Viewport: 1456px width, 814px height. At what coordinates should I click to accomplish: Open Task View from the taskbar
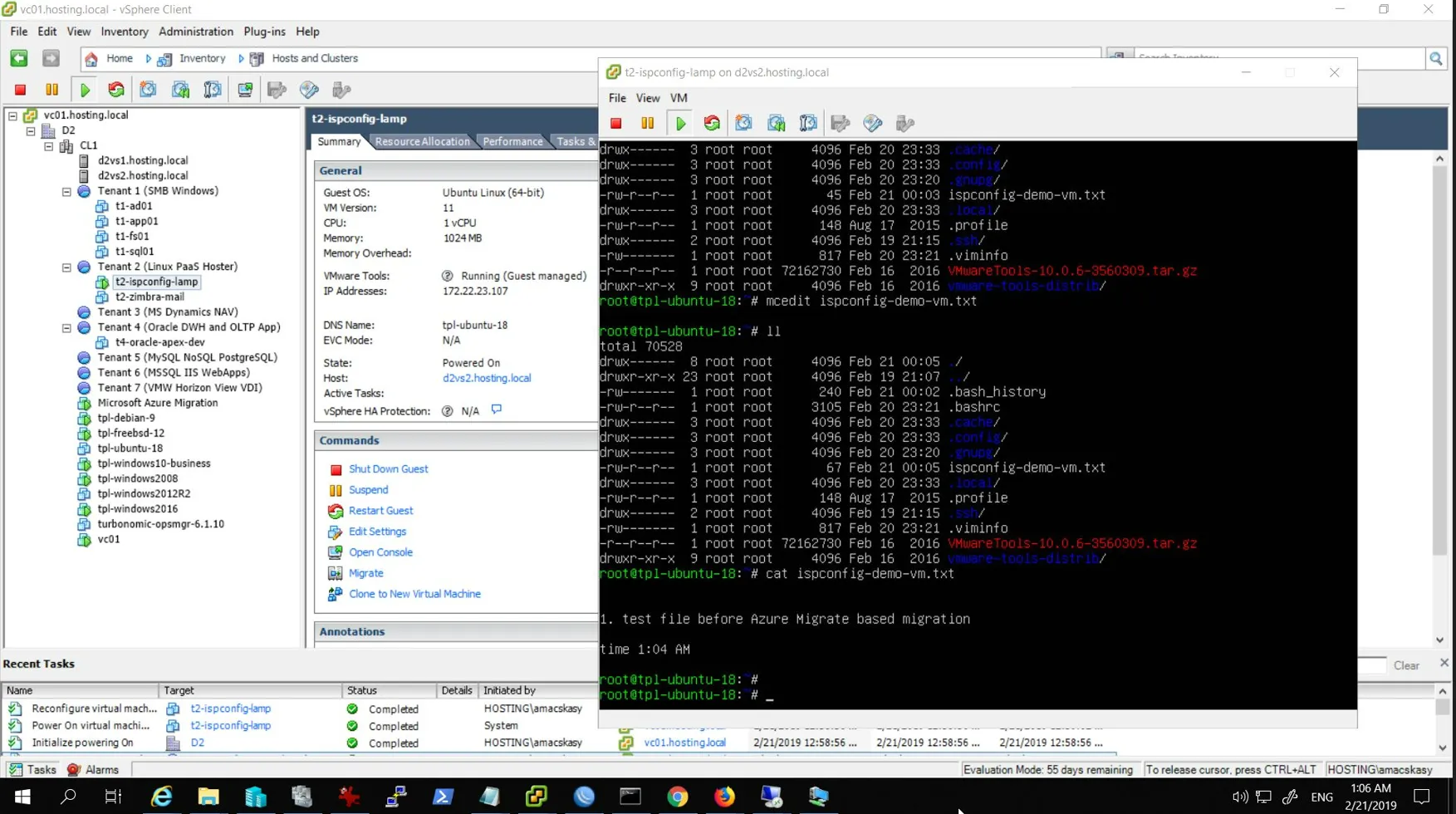coord(113,797)
